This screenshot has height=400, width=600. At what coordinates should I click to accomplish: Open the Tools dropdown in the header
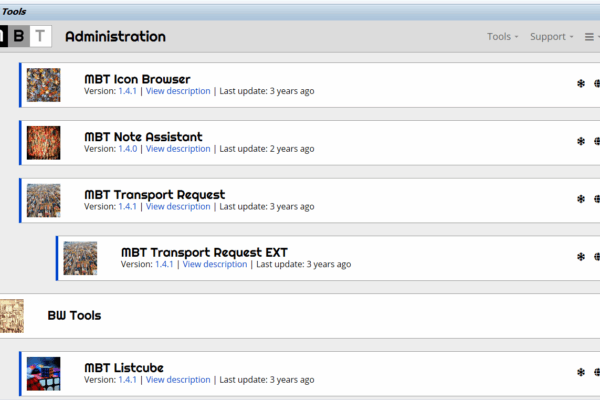click(x=502, y=37)
